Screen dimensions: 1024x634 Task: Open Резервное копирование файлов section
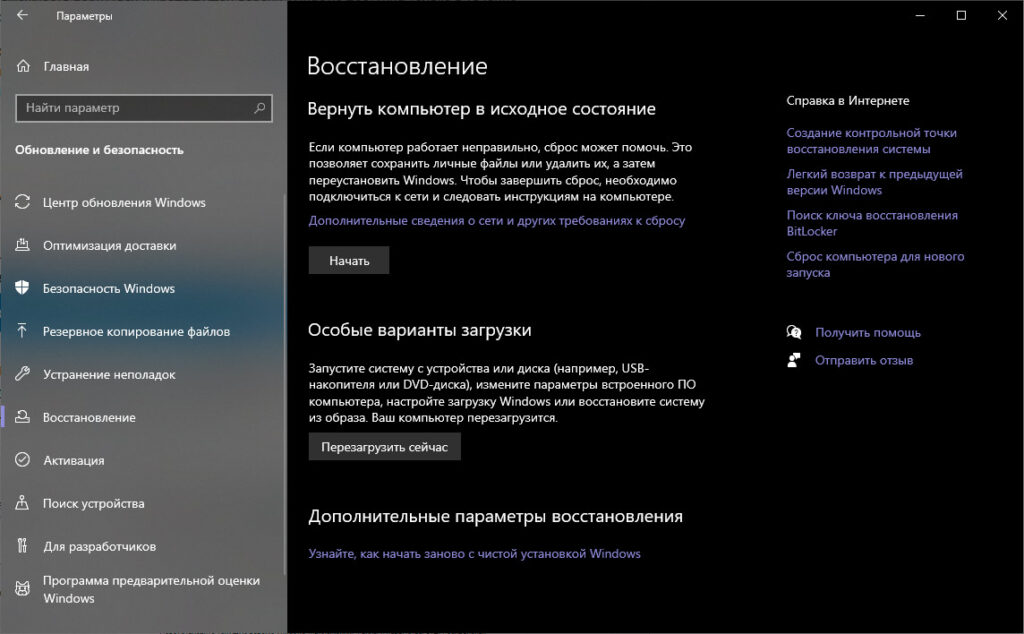coord(136,331)
